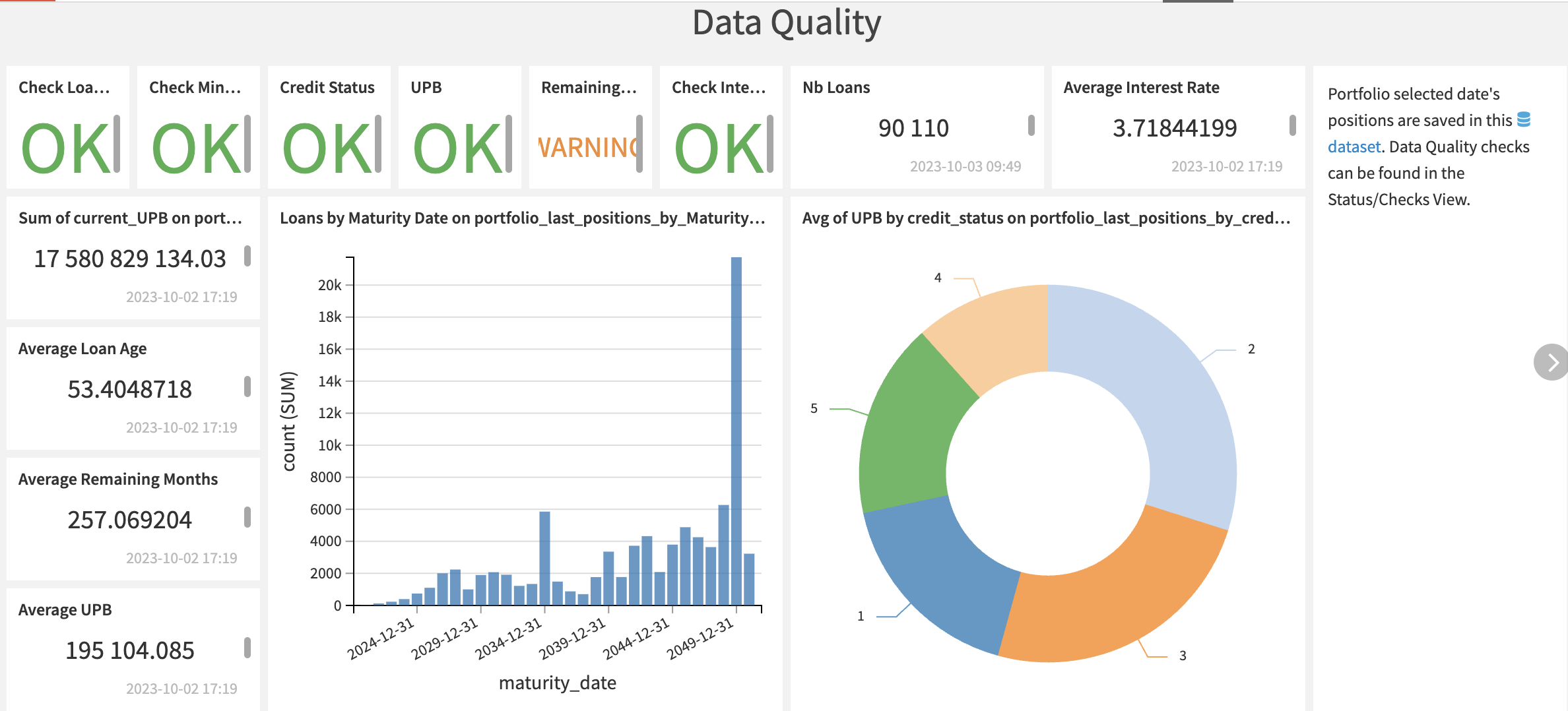Click the blue database icon in the text panel
Screen dimensions: 1568x711
pyautogui.click(x=1524, y=119)
